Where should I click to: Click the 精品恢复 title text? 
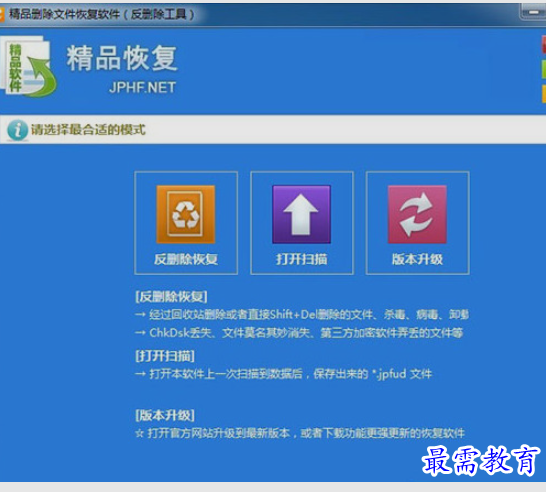(x=122, y=58)
